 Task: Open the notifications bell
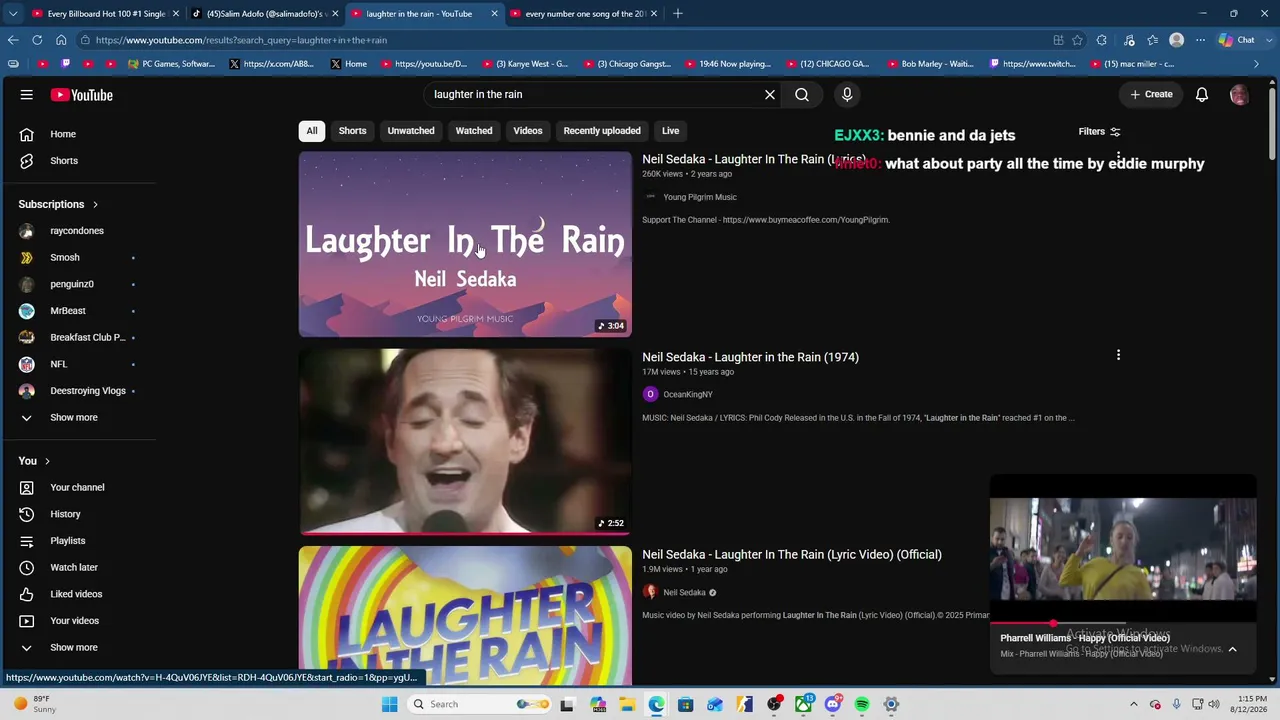tap(1202, 95)
